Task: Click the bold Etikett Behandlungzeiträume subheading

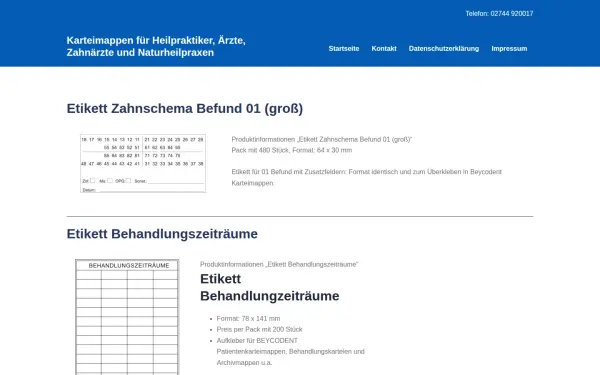Action: point(269,287)
